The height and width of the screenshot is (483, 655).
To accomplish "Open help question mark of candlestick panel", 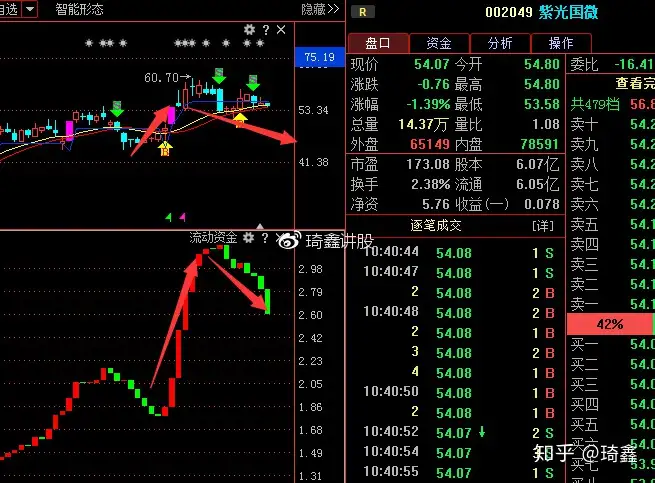I will point(266,30).
